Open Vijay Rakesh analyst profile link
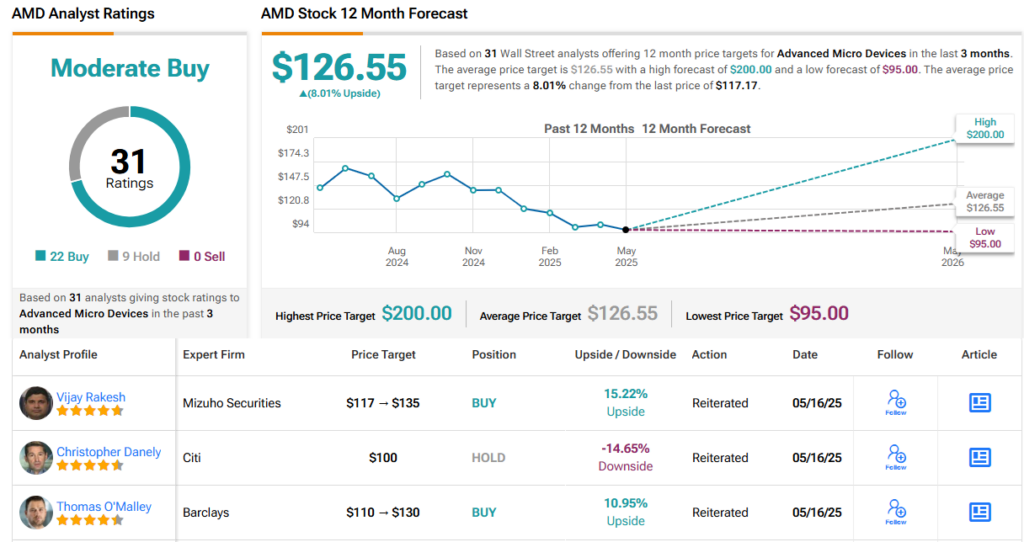The image size is (1024, 542). 91,397
